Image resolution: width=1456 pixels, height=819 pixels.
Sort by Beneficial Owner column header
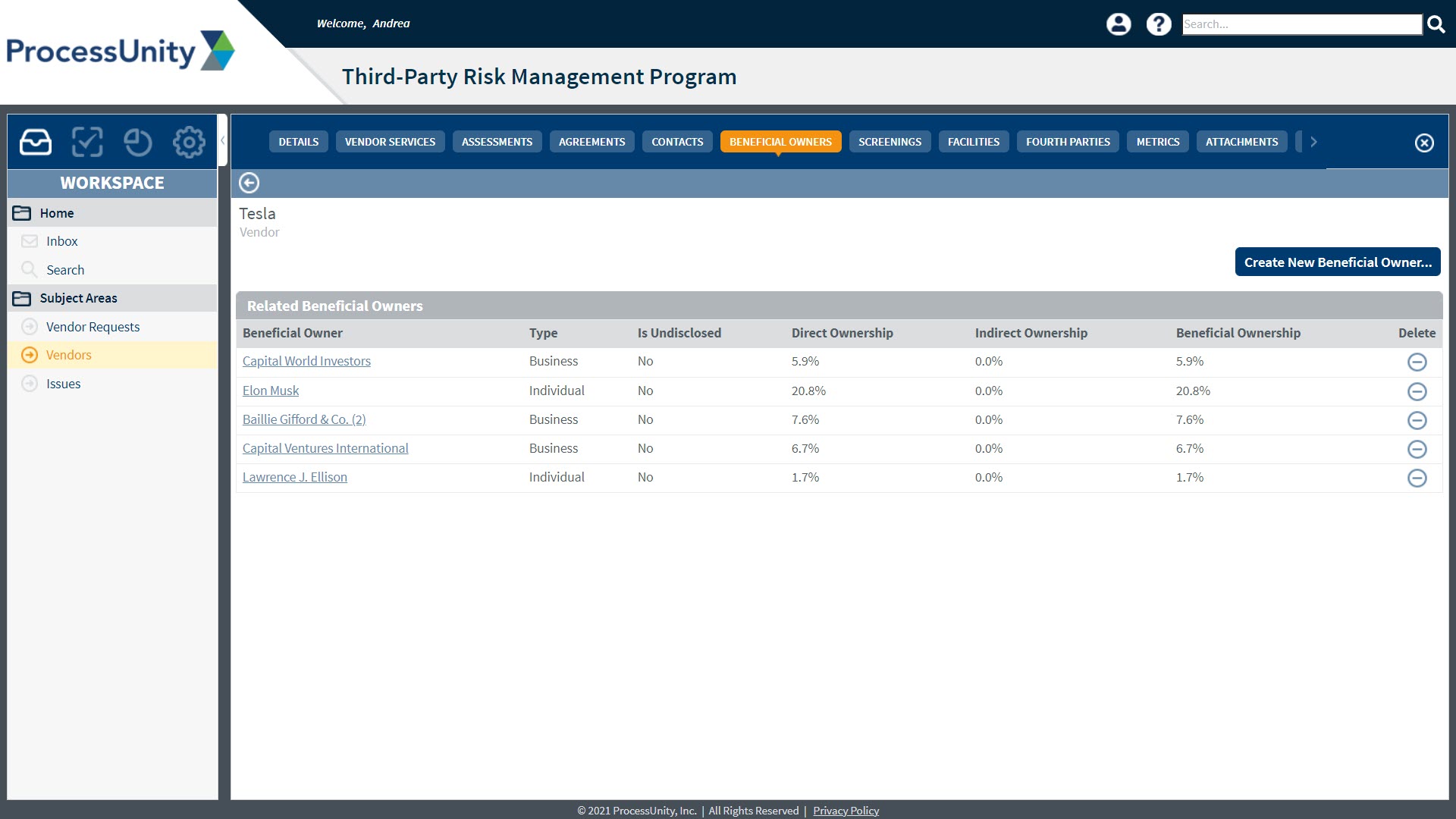click(293, 333)
